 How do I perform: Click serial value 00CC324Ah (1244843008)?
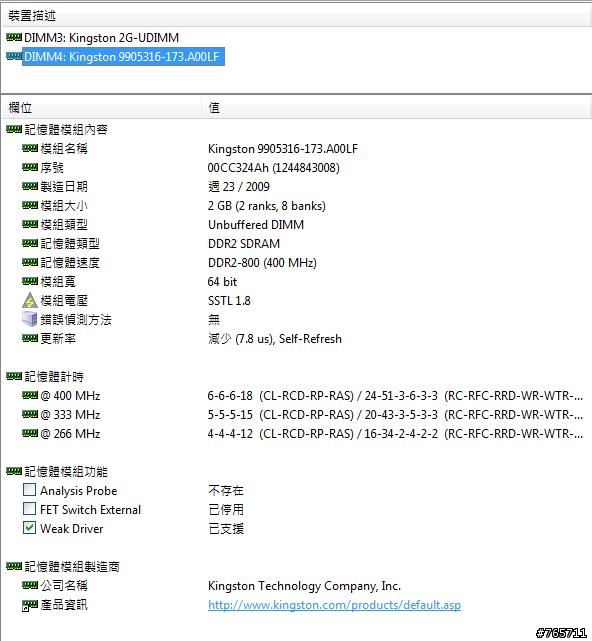coord(274,168)
